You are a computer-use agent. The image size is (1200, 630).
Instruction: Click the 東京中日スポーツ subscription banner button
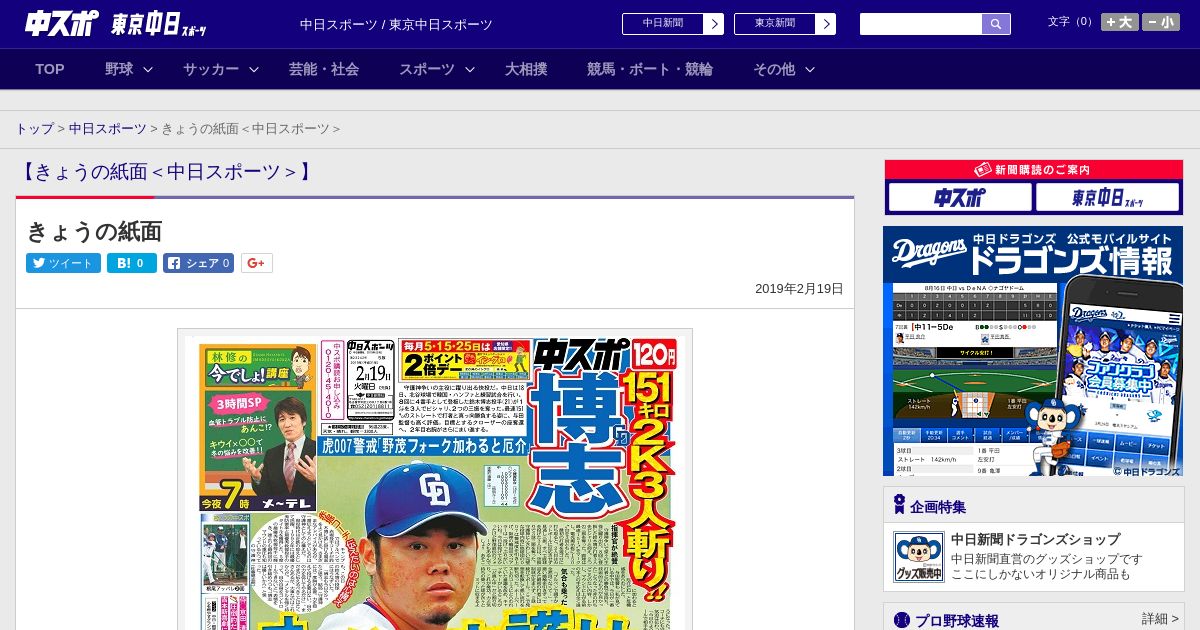[x=1108, y=197]
